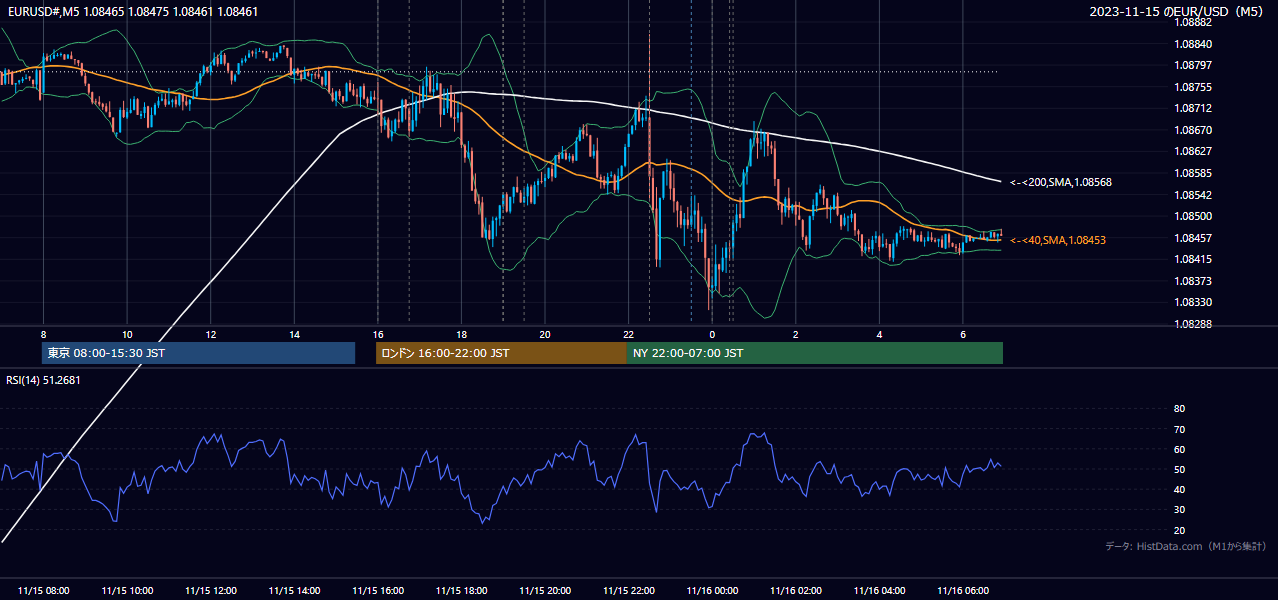
Task: Open the HistData.com data source credit
Action: [1185, 546]
